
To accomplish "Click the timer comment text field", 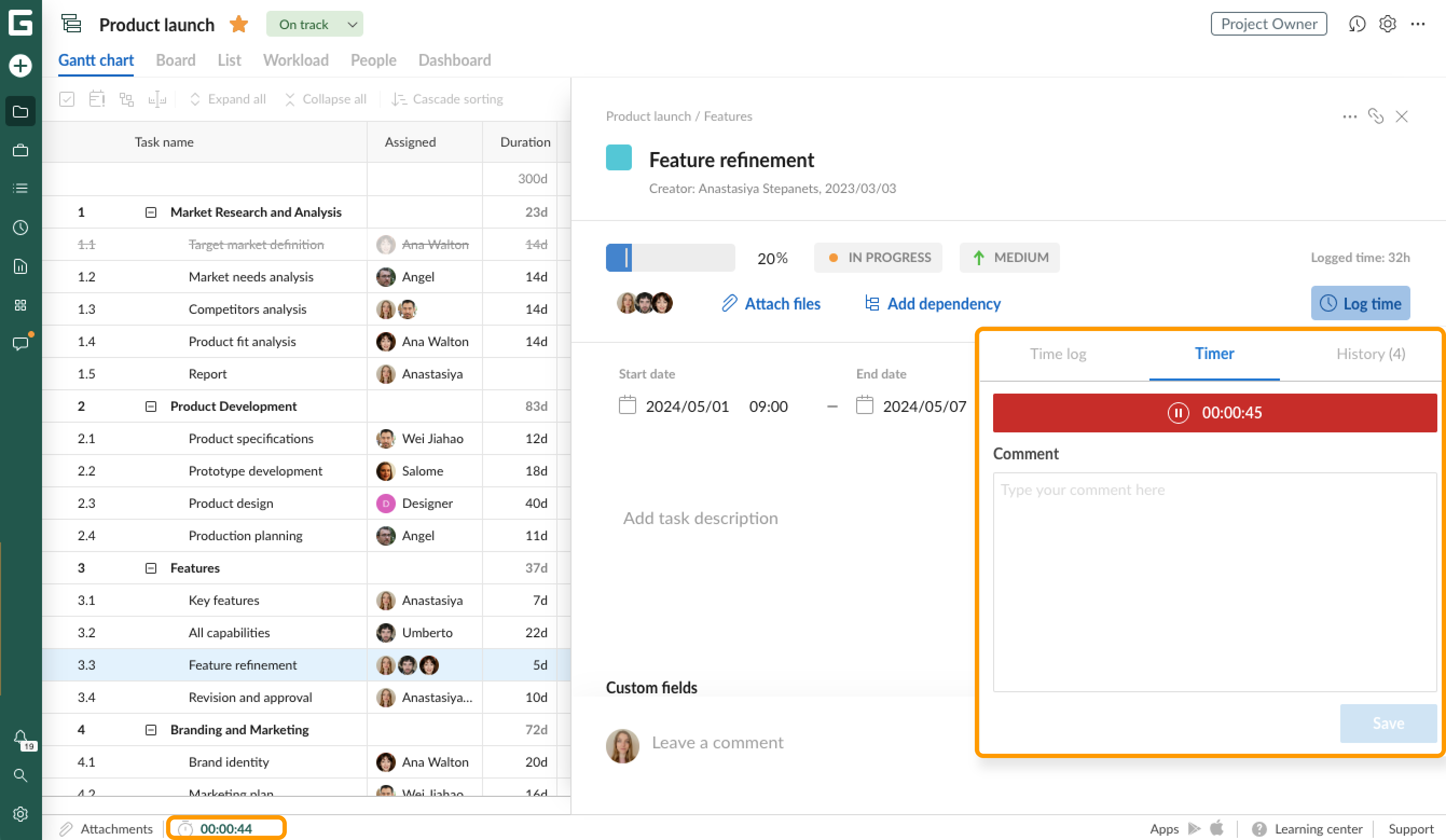I will [1214, 581].
